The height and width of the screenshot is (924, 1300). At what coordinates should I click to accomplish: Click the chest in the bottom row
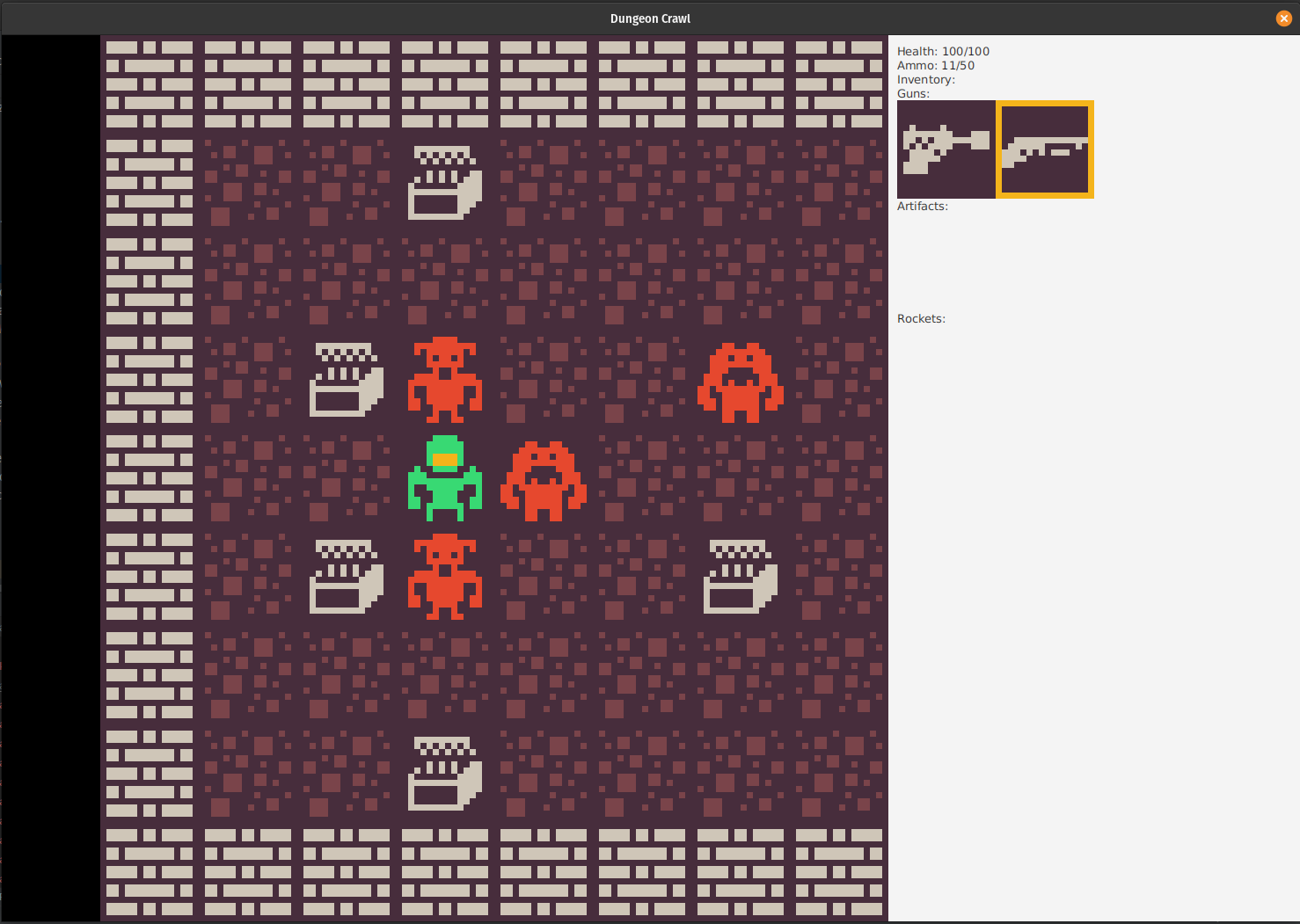[x=445, y=774]
